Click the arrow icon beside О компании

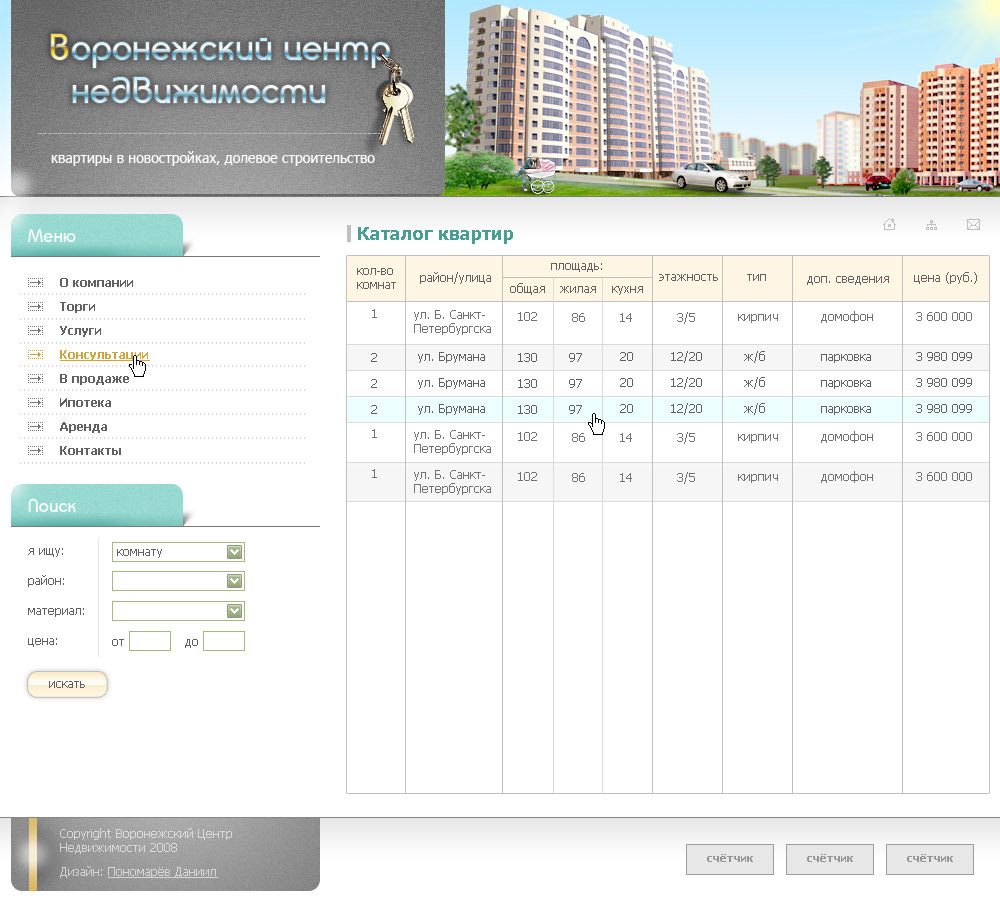click(x=36, y=283)
